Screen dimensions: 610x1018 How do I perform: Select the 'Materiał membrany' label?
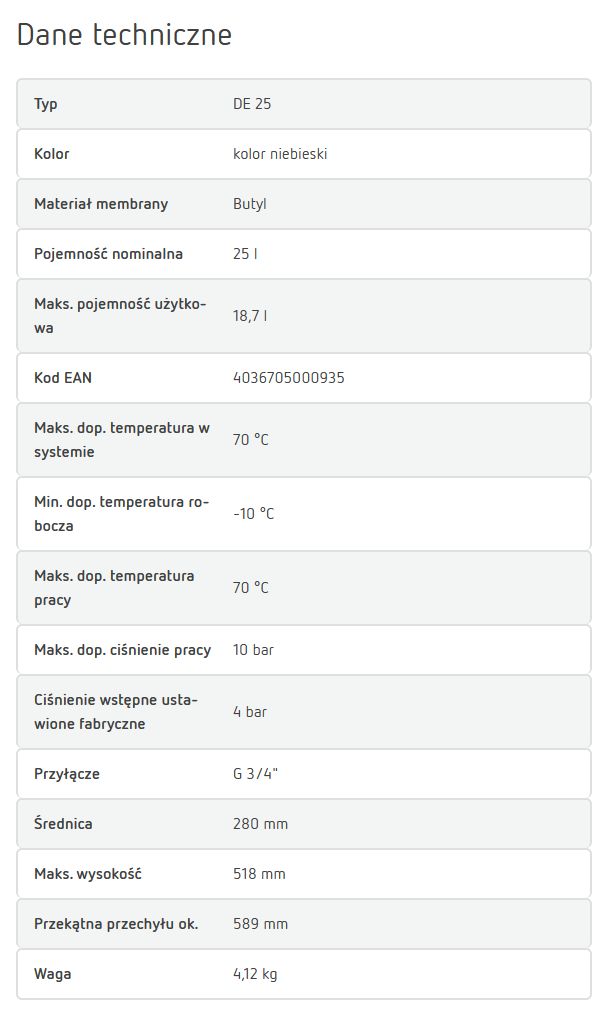point(101,204)
